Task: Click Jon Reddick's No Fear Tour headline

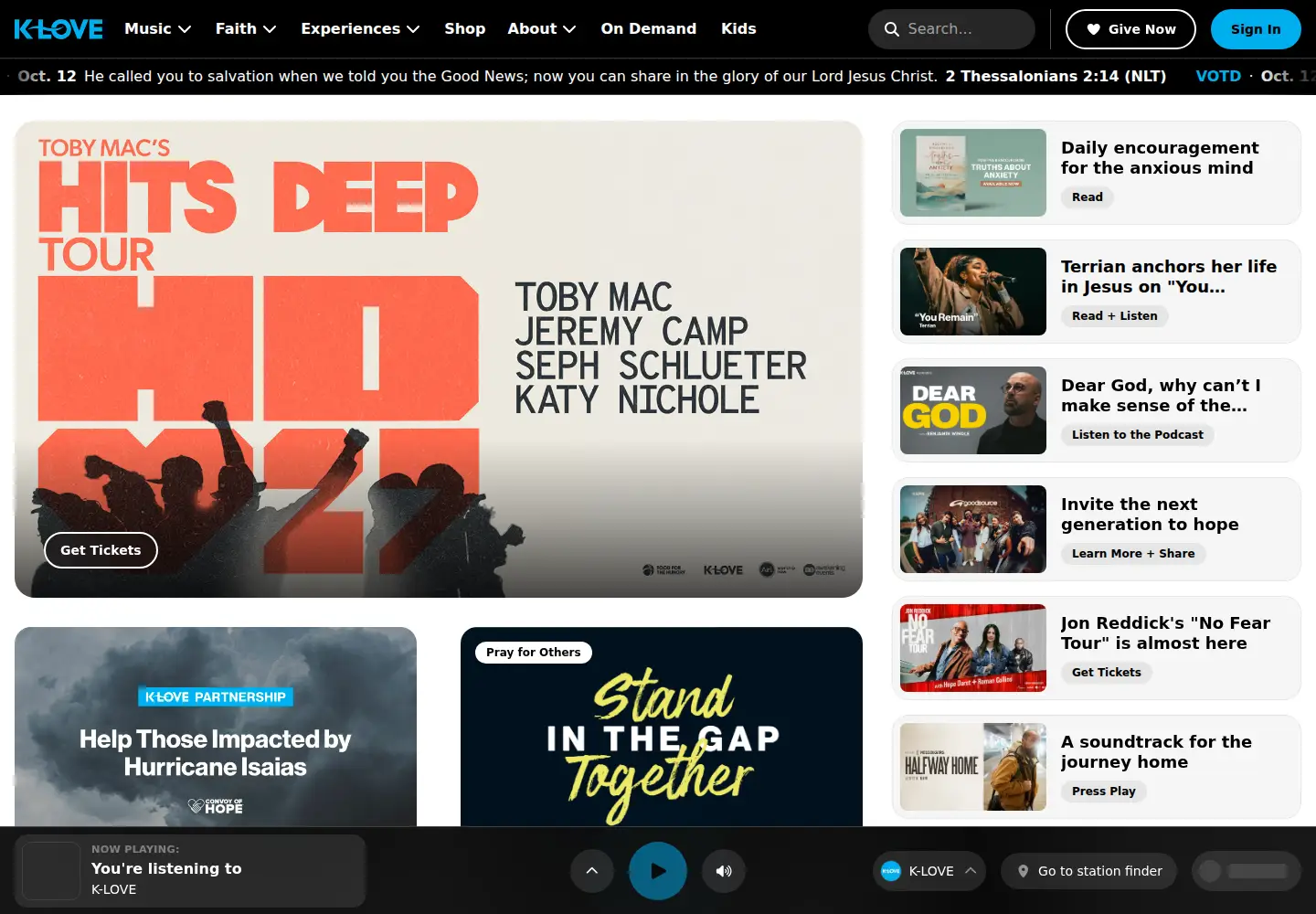Action: coord(1165,633)
